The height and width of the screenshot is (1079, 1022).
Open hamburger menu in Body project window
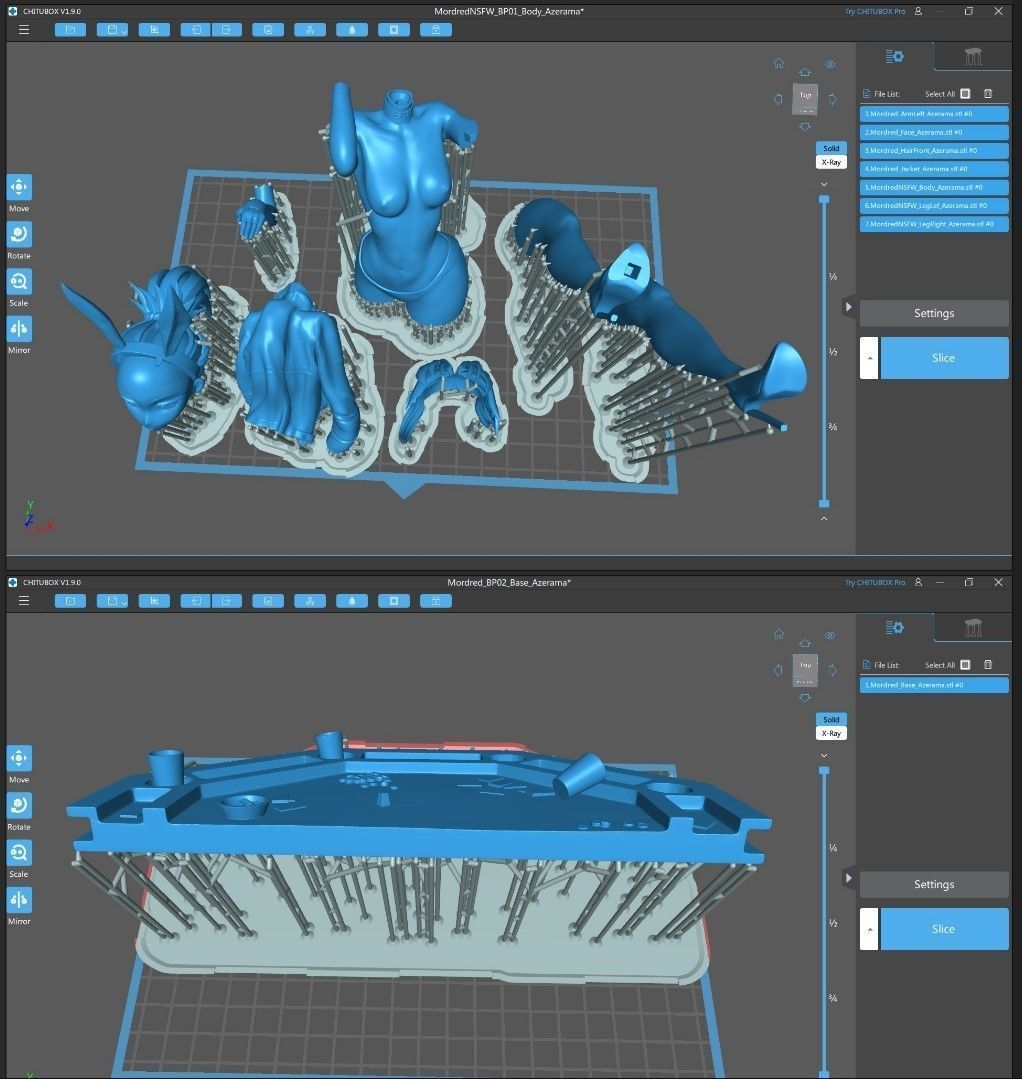[x=23, y=30]
